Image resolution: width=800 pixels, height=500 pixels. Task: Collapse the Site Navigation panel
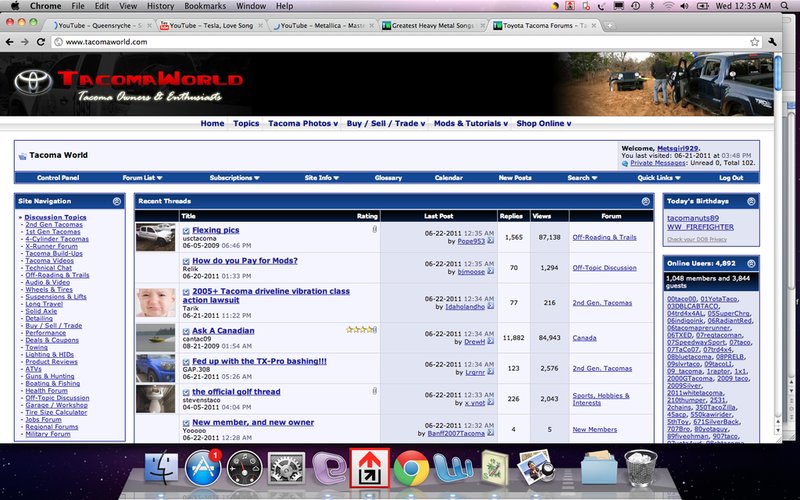(117, 202)
